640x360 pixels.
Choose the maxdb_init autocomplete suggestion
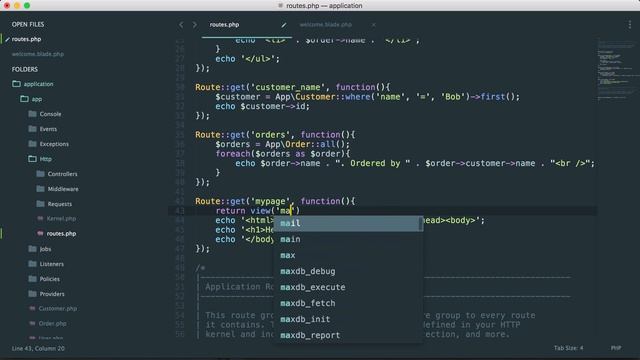click(x=348, y=319)
